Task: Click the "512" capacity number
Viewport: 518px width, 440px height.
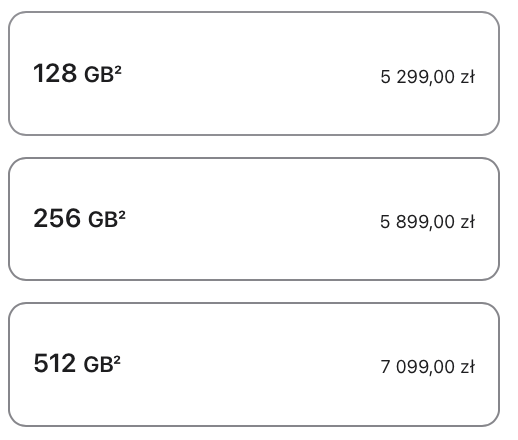Action: coord(55,363)
